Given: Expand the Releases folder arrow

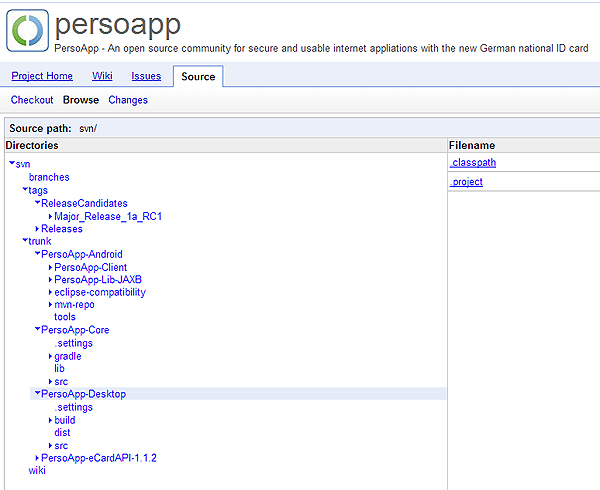Looking at the screenshot, I should click(37, 229).
